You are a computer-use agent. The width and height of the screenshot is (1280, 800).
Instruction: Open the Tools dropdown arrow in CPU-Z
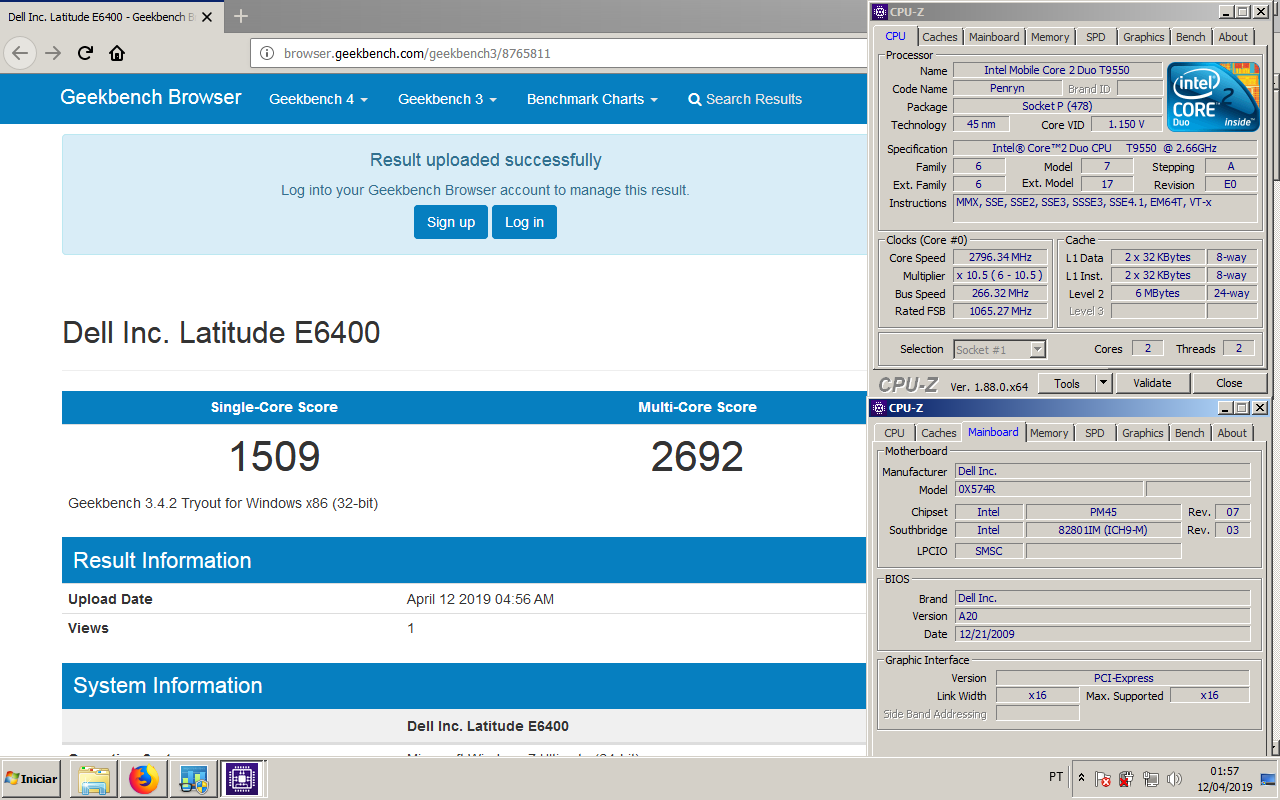click(x=1103, y=383)
